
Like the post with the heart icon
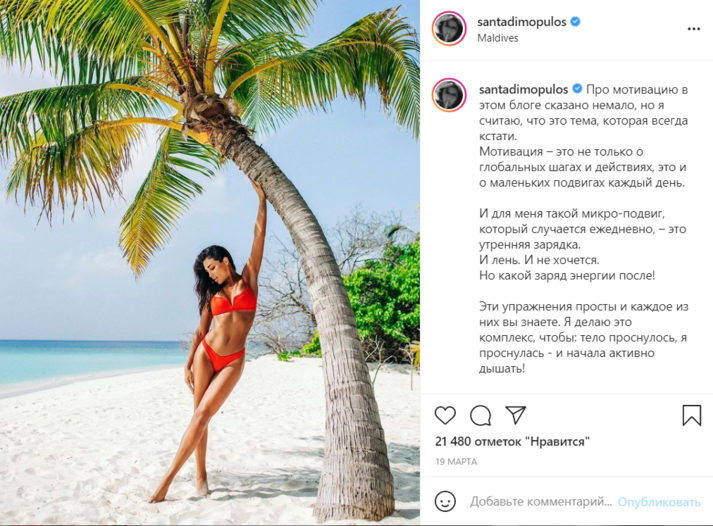445,415
